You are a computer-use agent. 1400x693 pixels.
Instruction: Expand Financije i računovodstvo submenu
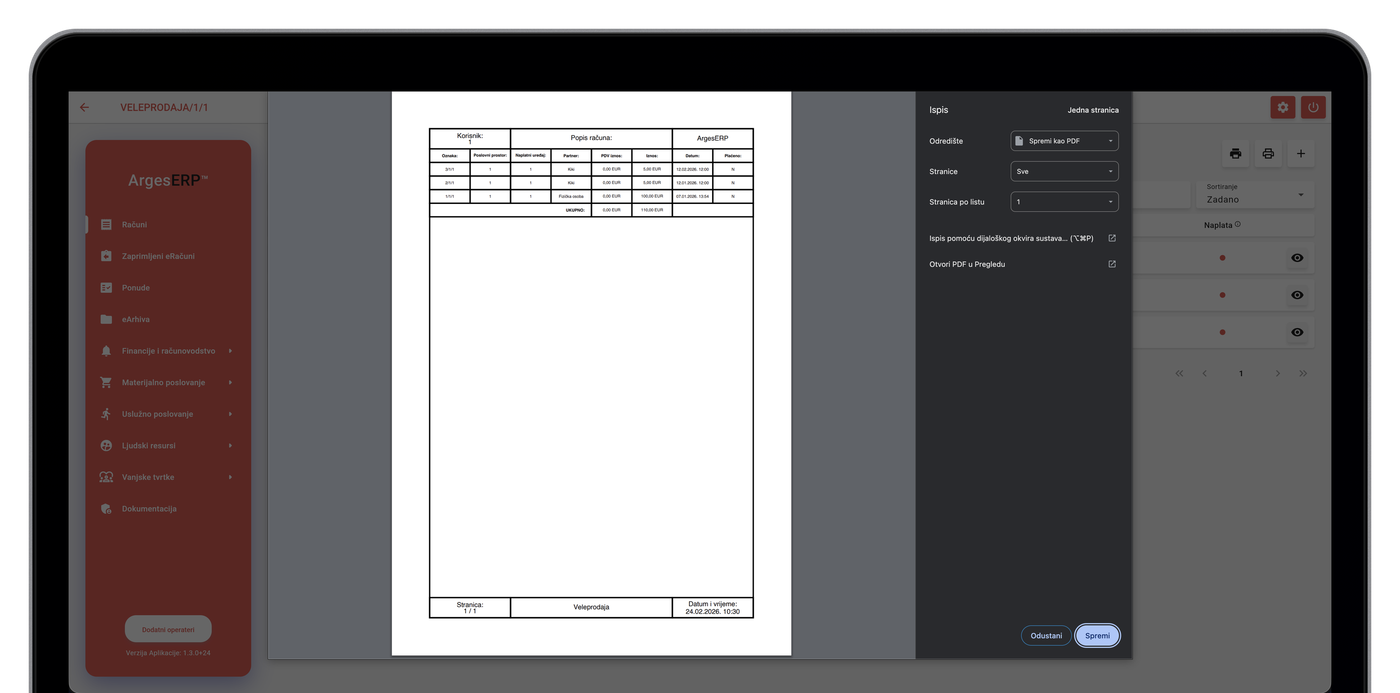[x=168, y=351]
